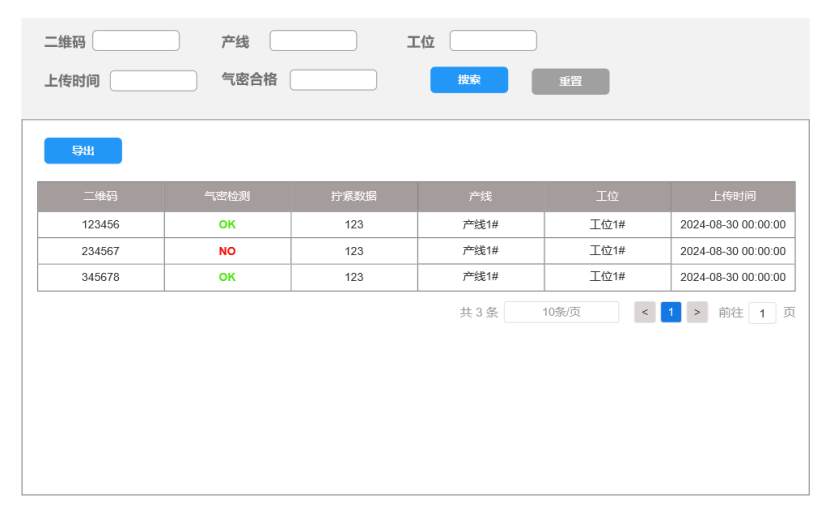Select the row with QR code 123456

(x=101, y=225)
